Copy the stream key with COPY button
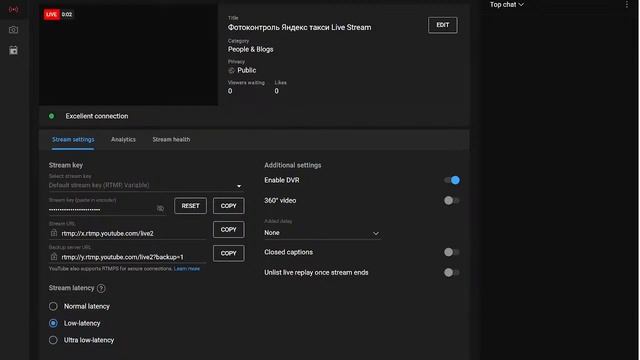Image resolution: width=640 pixels, height=360 pixels. click(229, 206)
